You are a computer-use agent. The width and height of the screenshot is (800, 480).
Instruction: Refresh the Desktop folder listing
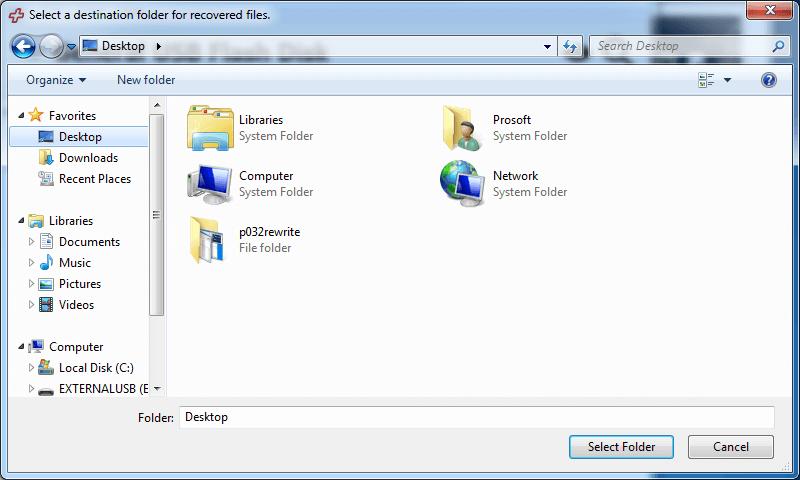[x=569, y=47]
